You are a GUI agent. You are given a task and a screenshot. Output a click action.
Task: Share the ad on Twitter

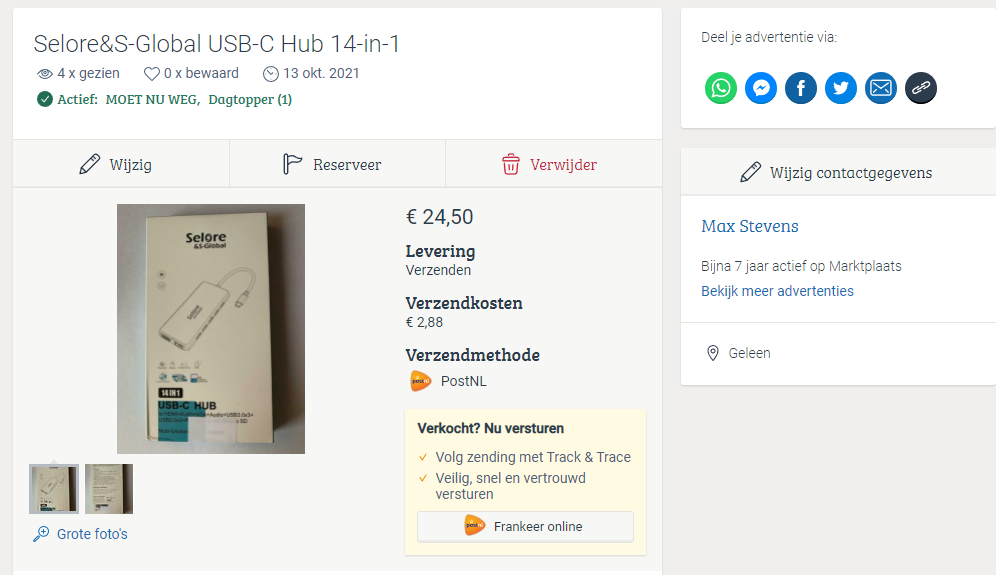coord(840,88)
